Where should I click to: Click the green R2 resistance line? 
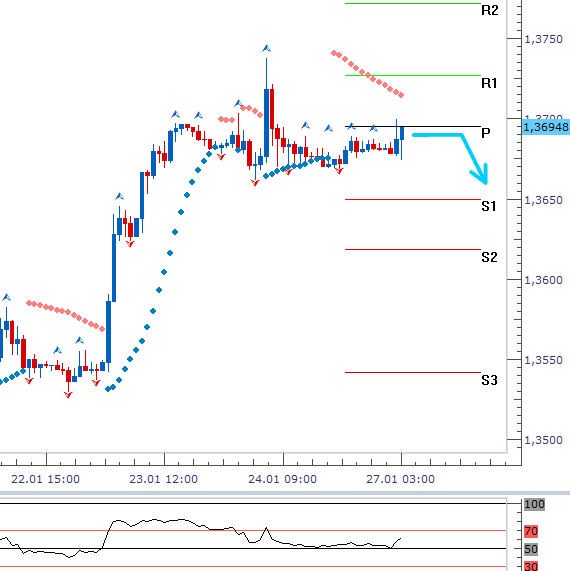point(413,3)
